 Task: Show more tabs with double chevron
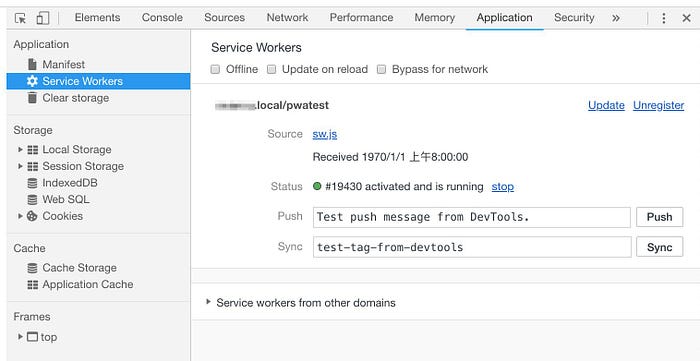point(616,18)
